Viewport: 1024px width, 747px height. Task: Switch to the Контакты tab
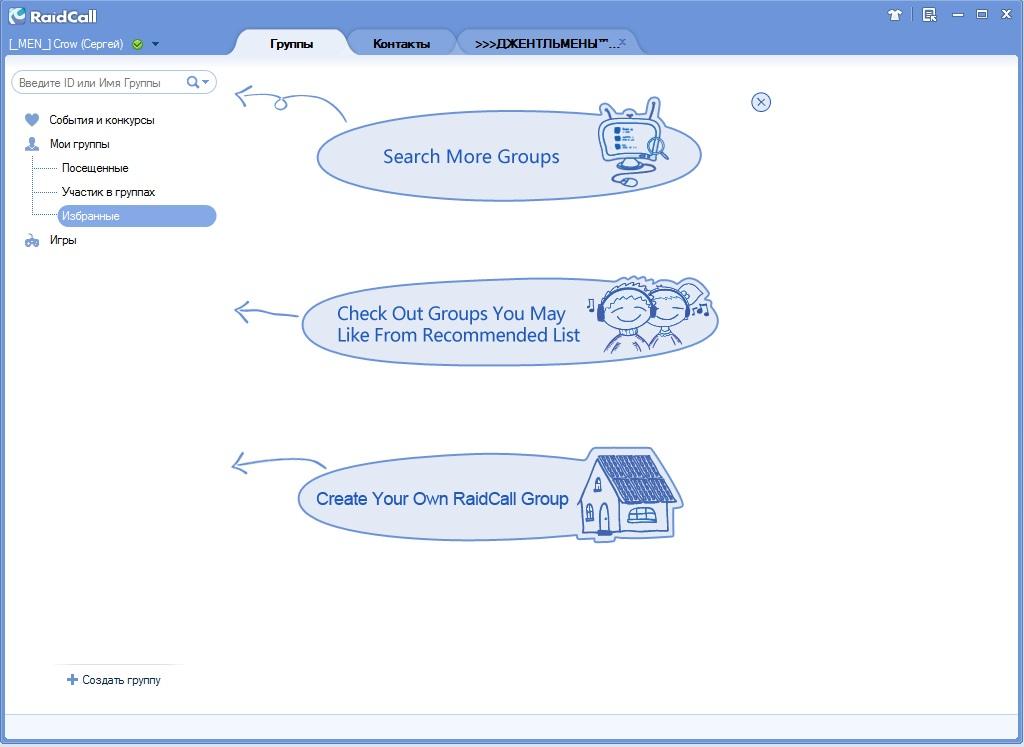pos(401,44)
